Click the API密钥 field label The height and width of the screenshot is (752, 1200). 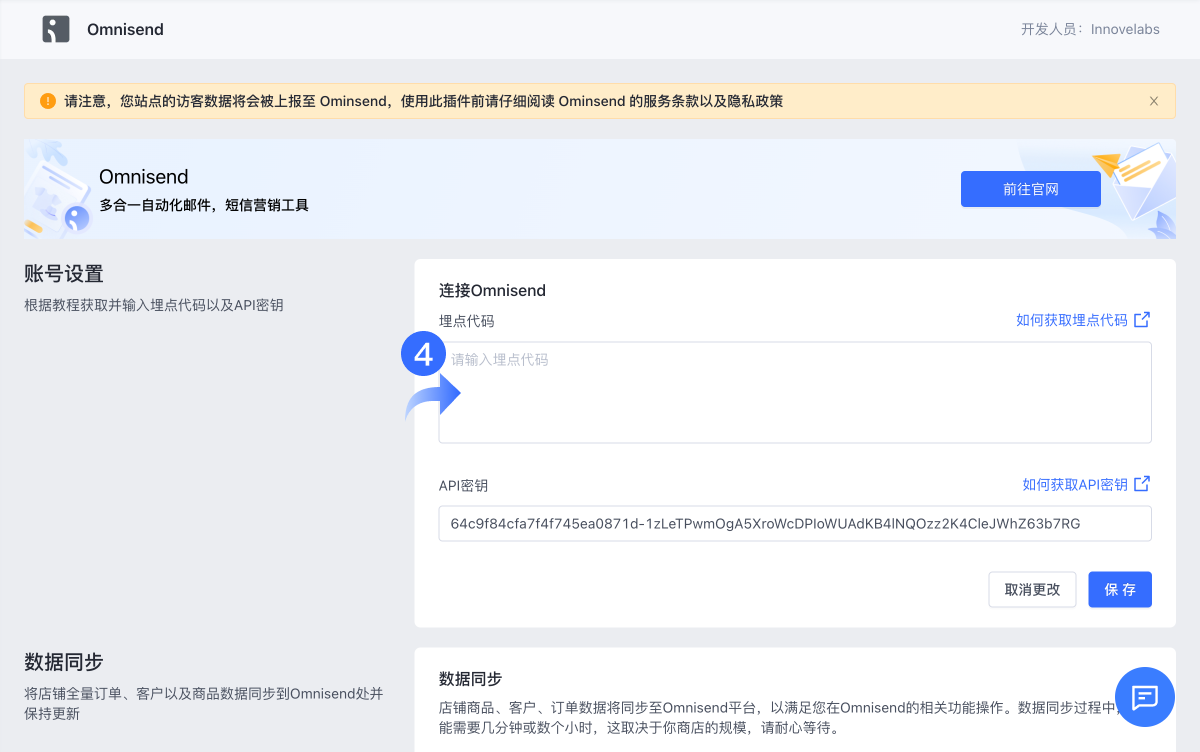point(464,486)
